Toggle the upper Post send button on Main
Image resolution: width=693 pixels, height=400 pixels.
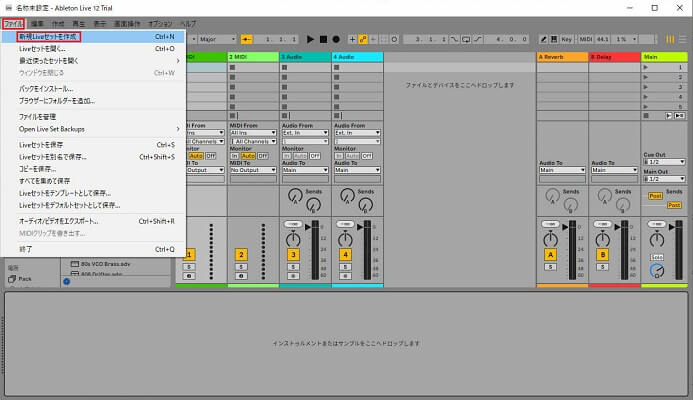pyautogui.click(x=655, y=196)
